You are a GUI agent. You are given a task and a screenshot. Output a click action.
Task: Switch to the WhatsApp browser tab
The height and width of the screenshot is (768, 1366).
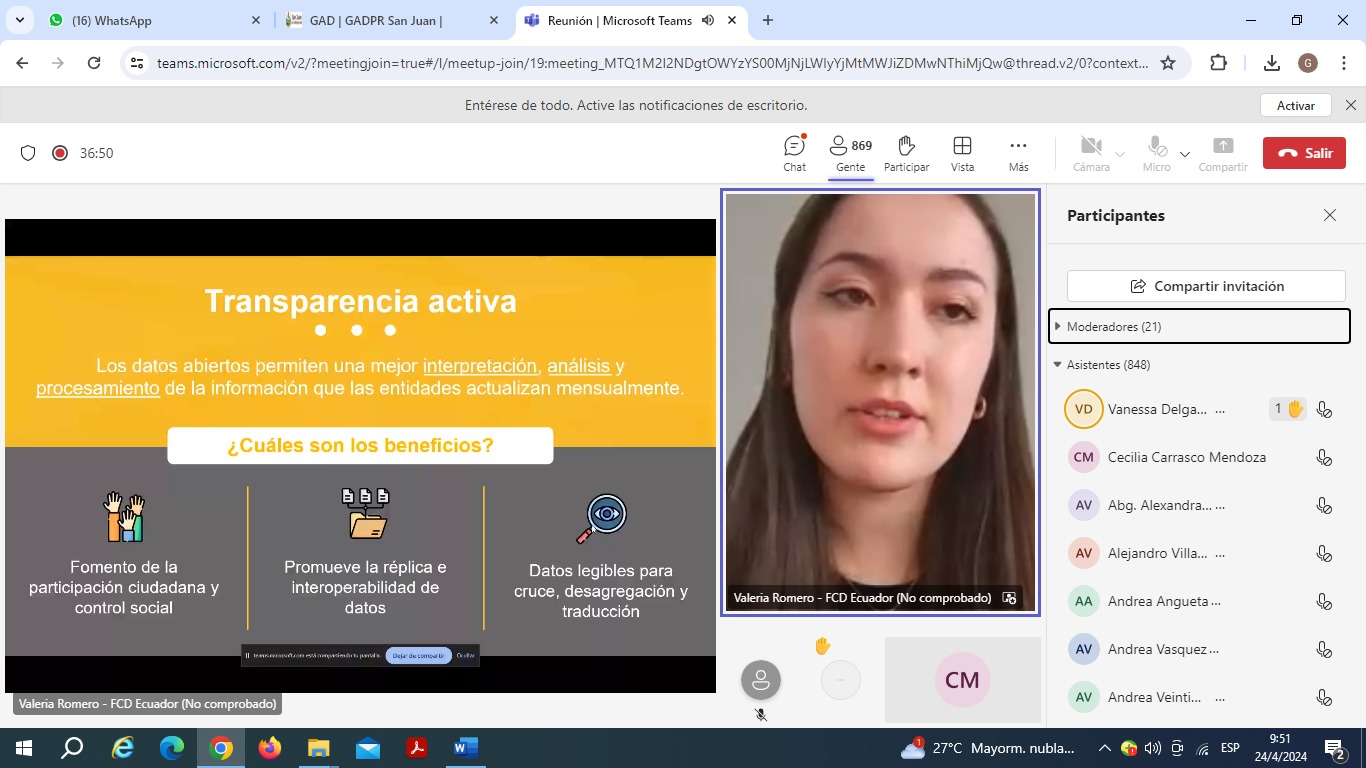(150, 20)
